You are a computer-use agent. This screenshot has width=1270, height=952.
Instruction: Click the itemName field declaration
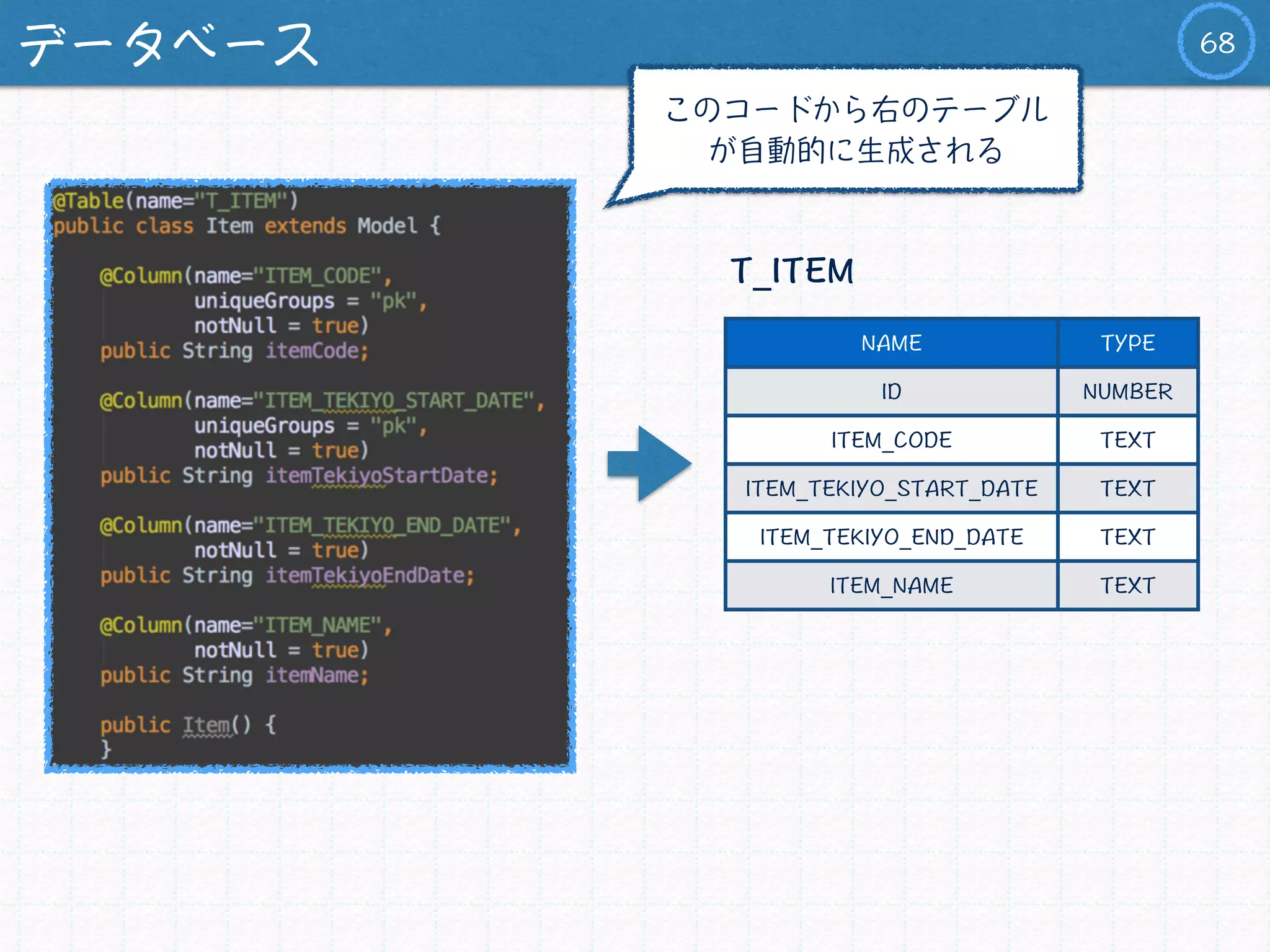[234, 676]
